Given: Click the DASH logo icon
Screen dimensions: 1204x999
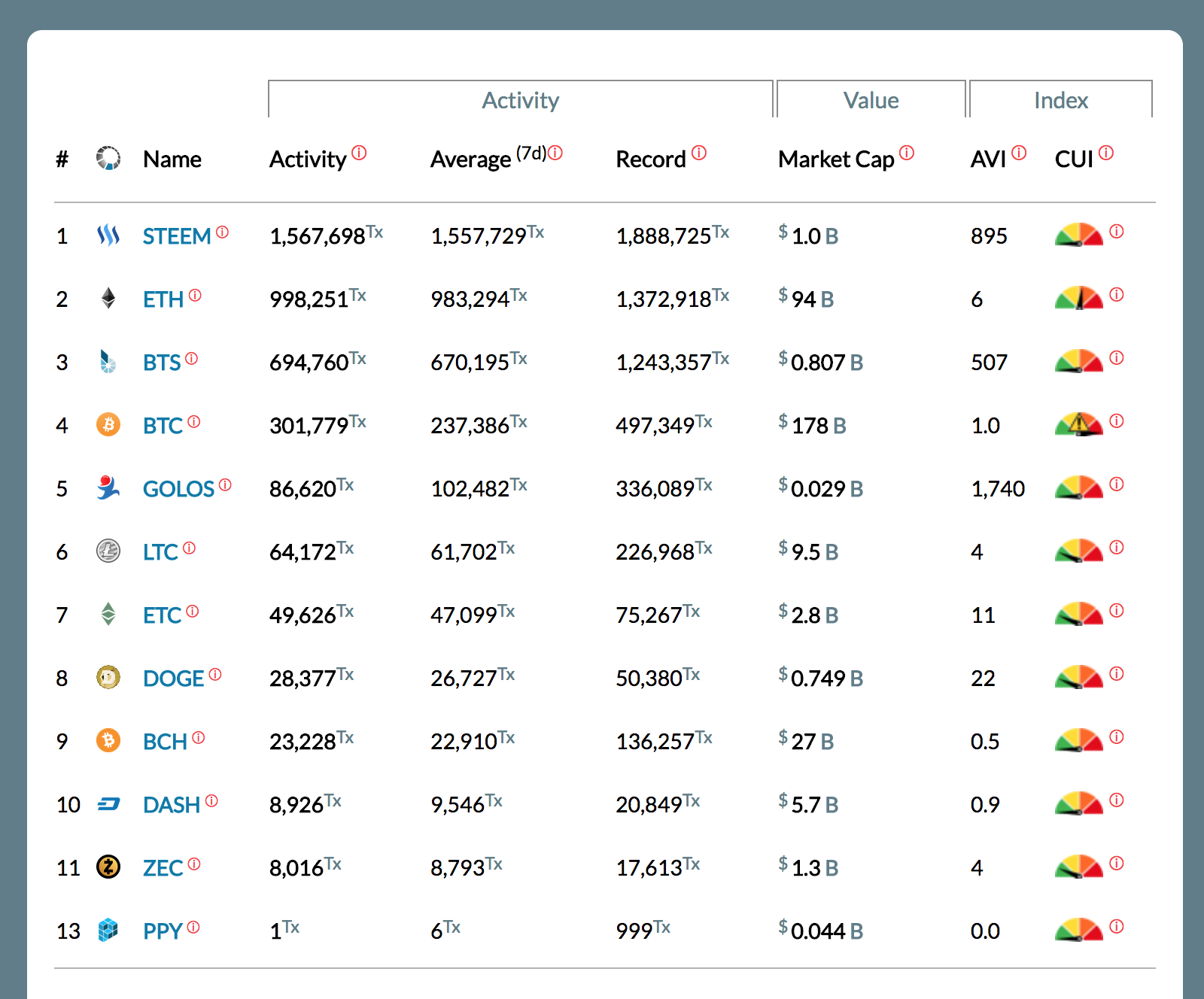Looking at the screenshot, I should pyautogui.click(x=108, y=804).
